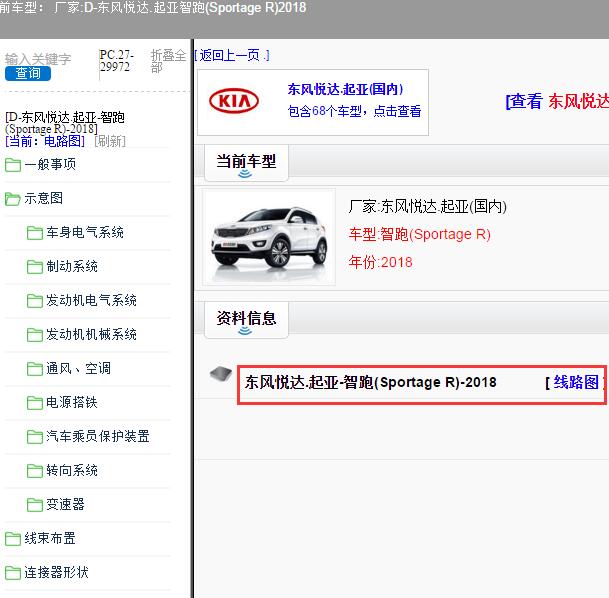
Task: Click the KIA logo
Action: [234, 101]
